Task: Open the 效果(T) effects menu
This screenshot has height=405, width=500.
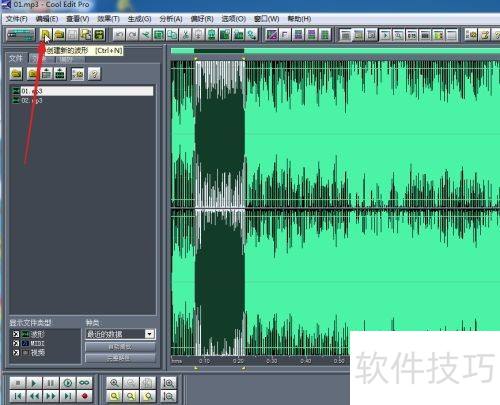Action: [108, 19]
